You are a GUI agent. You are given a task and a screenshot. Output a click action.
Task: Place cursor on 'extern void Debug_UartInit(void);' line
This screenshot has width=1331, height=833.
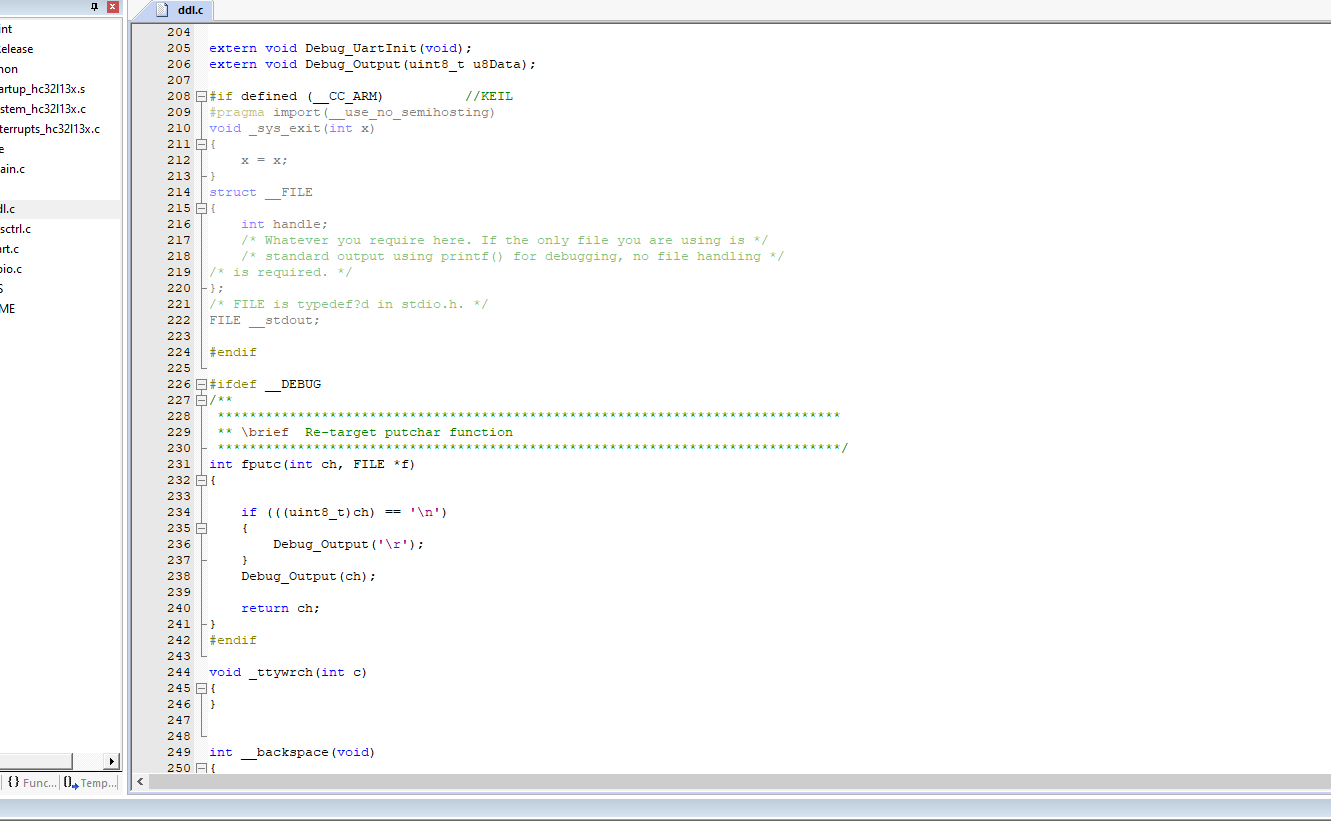340,48
